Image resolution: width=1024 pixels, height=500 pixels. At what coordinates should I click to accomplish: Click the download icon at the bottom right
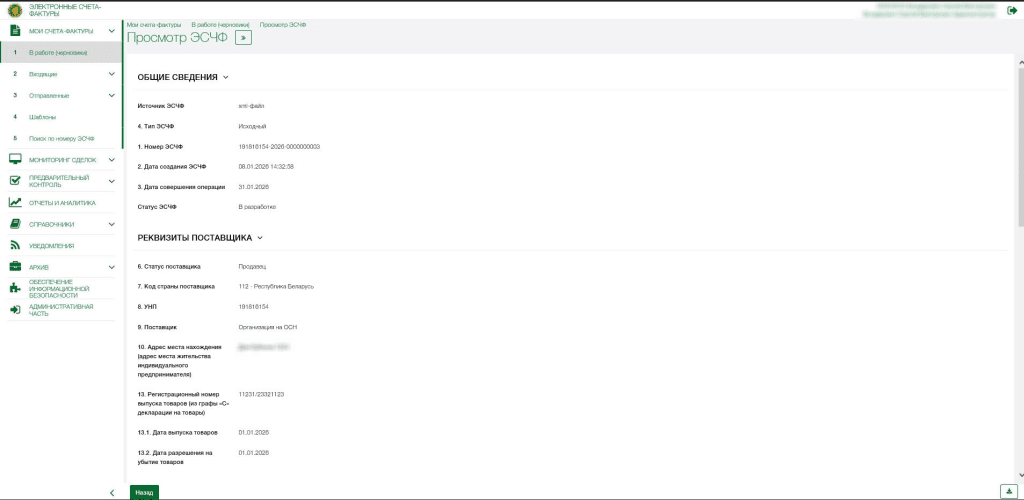pyautogui.click(x=1009, y=492)
